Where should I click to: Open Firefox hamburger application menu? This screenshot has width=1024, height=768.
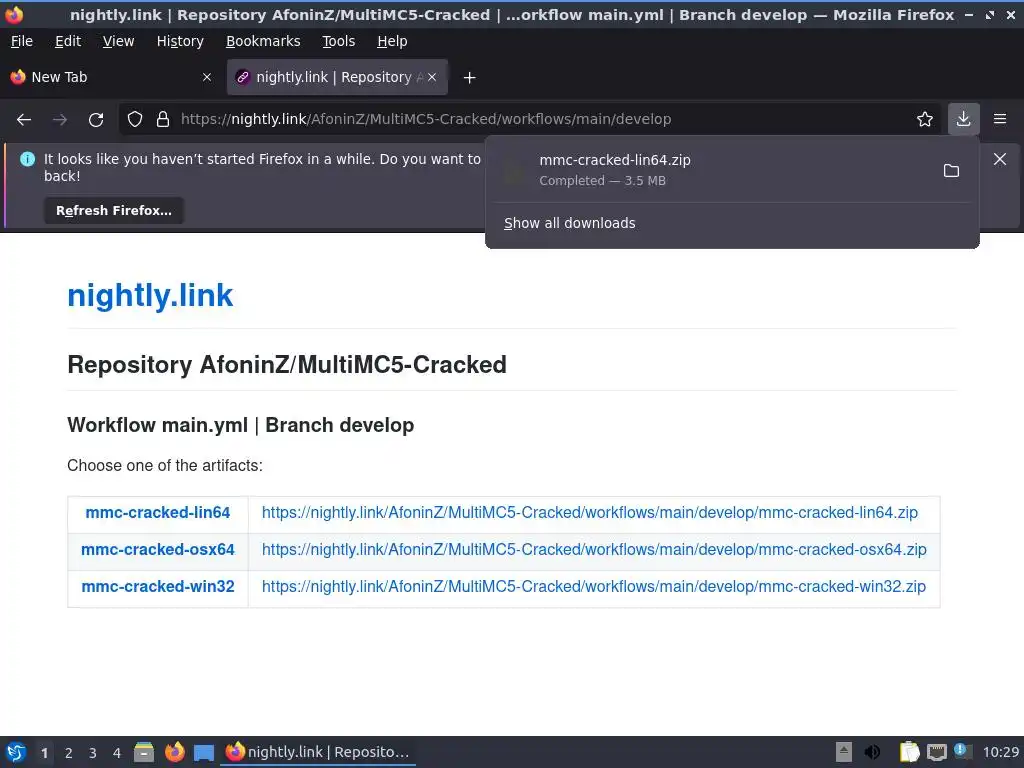tap(1000, 119)
